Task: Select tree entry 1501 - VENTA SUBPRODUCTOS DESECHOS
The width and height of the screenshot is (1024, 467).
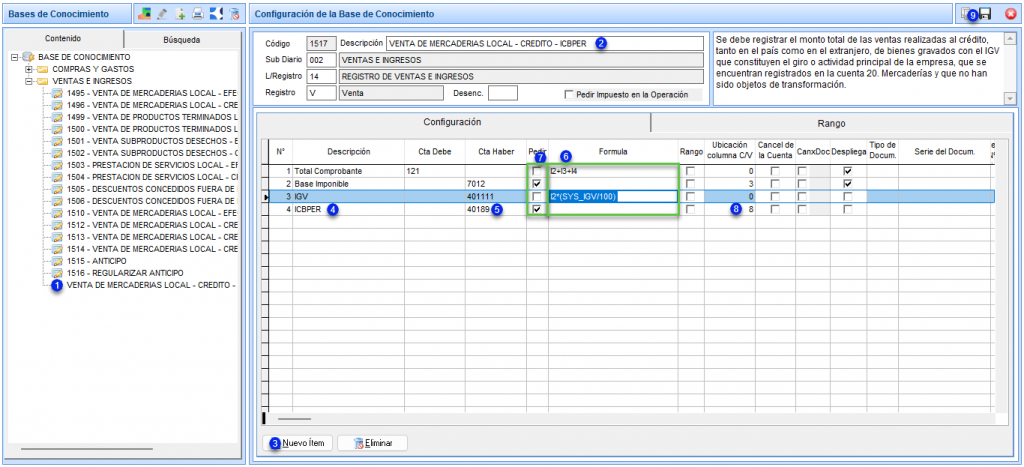Action: (x=152, y=141)
